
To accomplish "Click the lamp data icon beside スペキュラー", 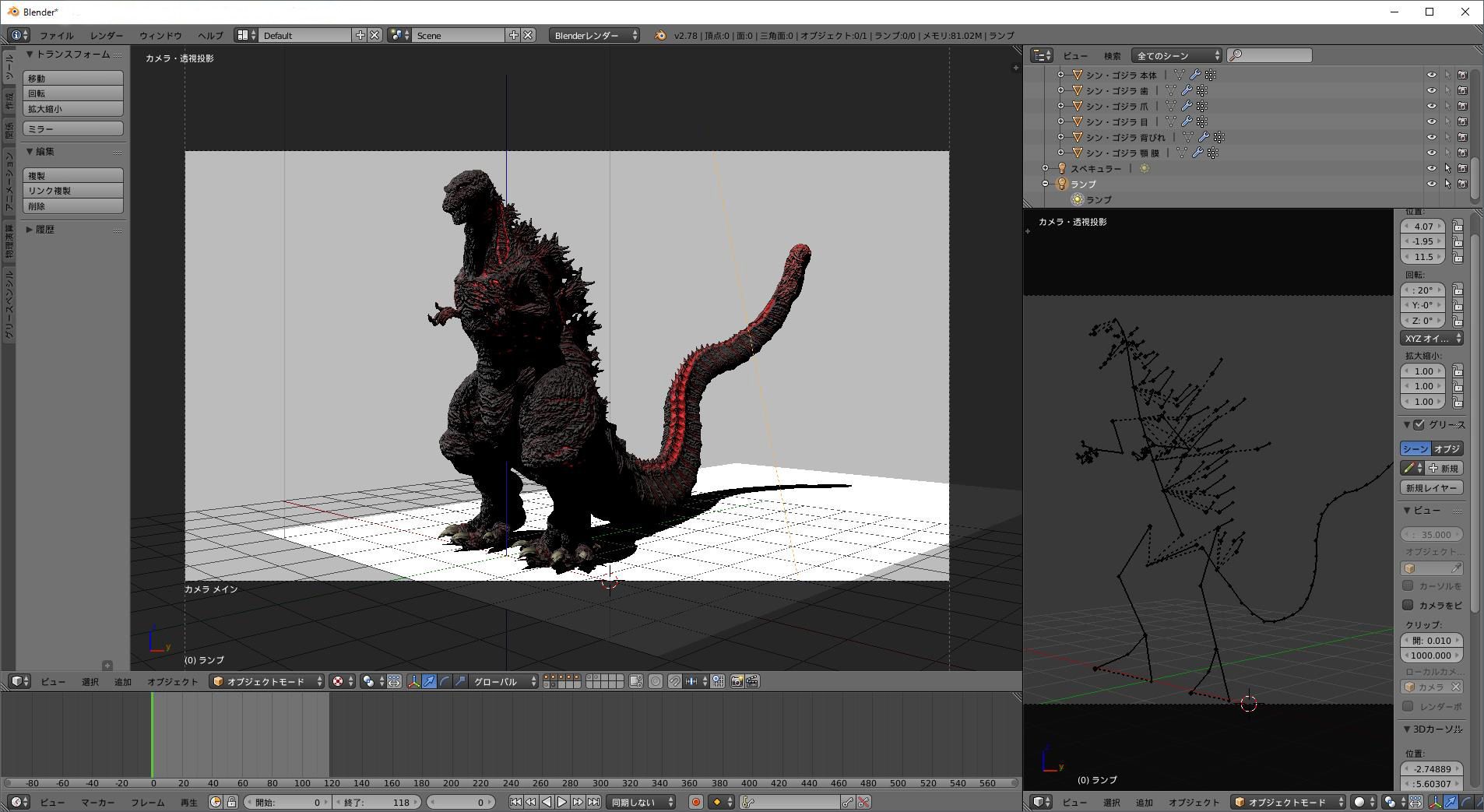I will tap(1145, 169).
